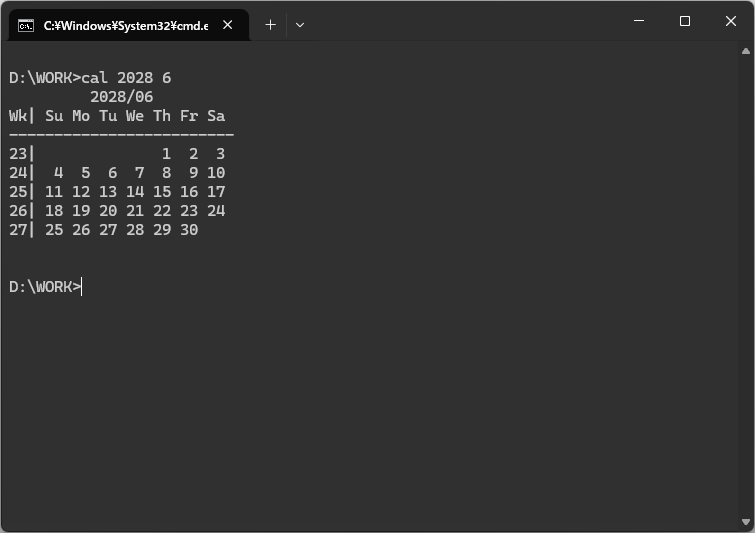Click the cmd icon in the tab
Viewport: 755px width, 533px height.
tap(26, 26)
